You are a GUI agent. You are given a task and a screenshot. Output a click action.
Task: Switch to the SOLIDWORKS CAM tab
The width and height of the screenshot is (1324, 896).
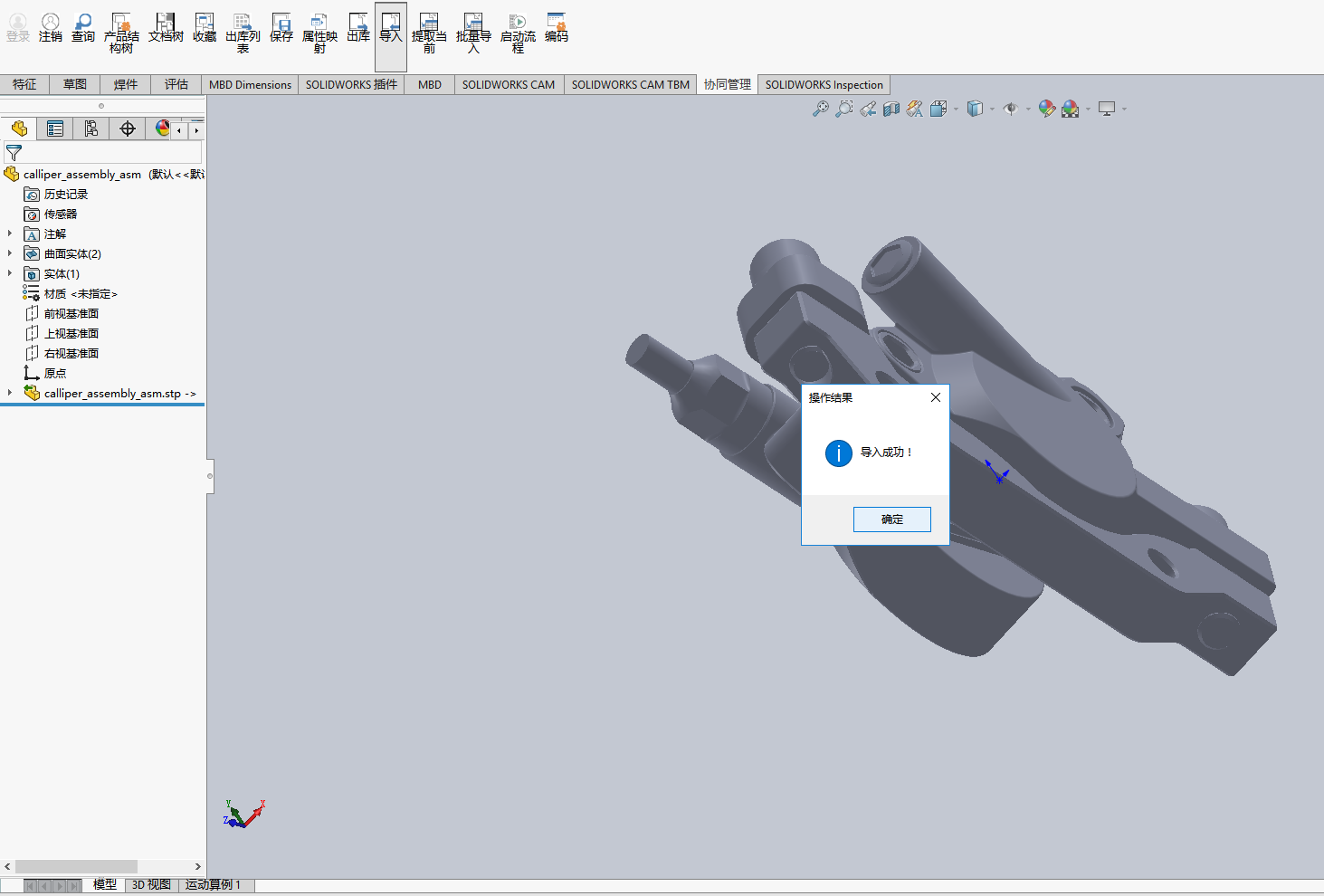[x=508, y=84]
